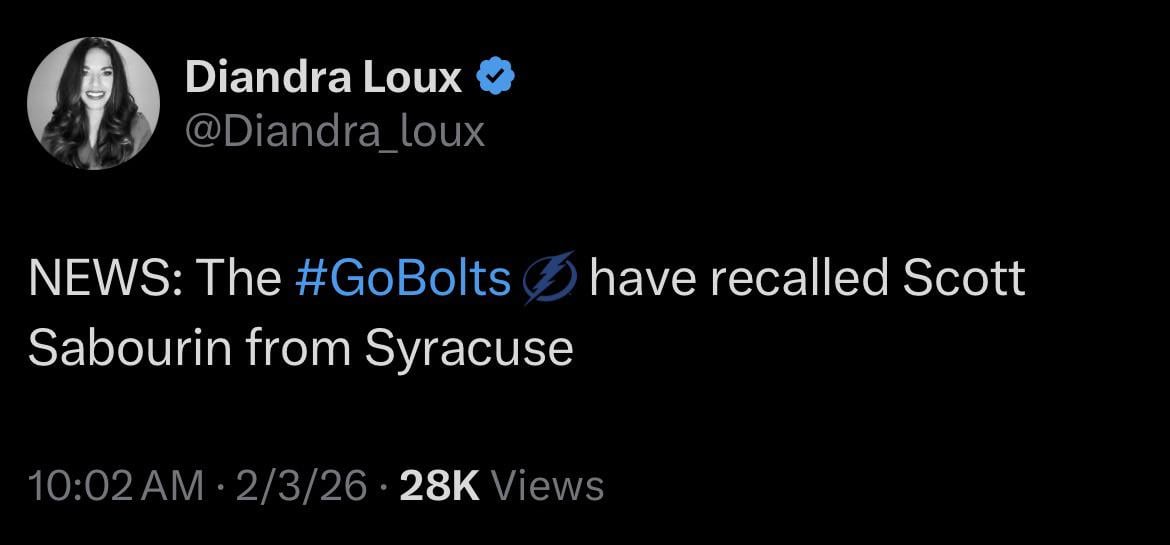
Task: Click the 10:02 AM timestamp
Action: pos(117,485)
